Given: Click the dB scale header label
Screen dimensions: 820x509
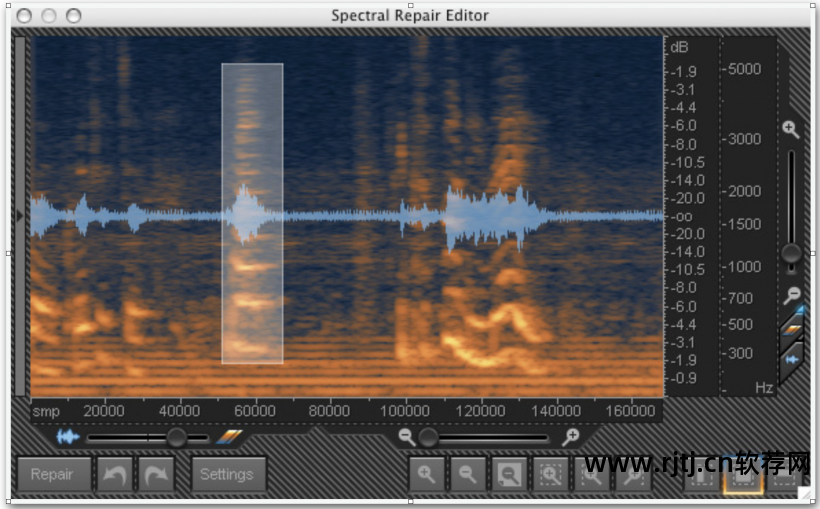Looking at the screenshot, I should (x=679, y=48).
